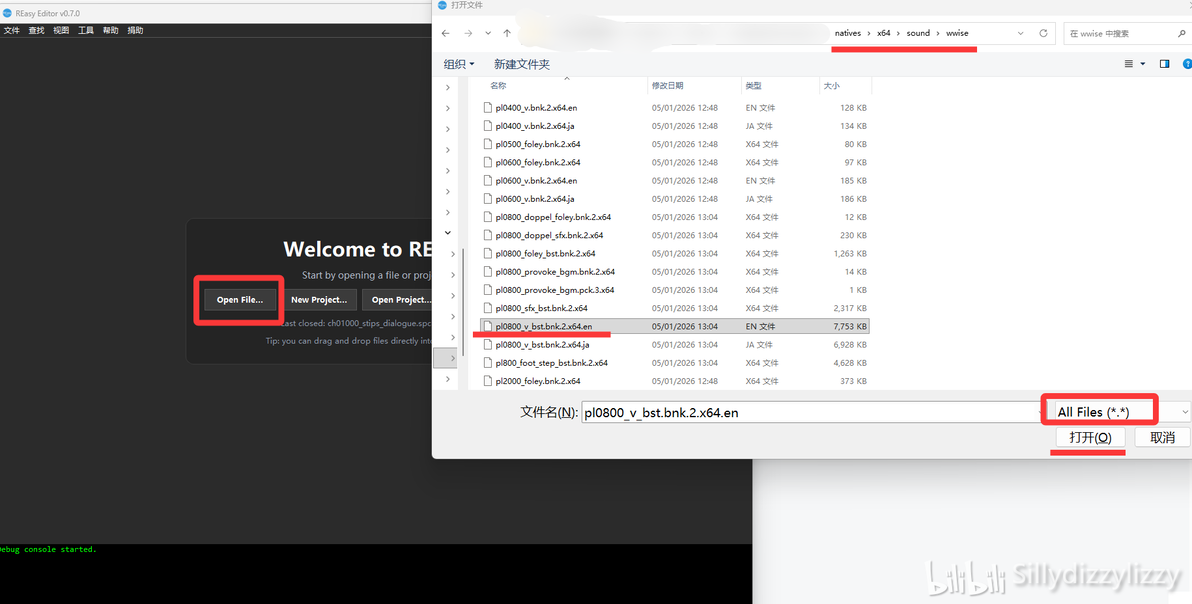Open the 组织 dropdown menu
The width and height of the screenshot is (1192, 604).
point(459,65)
